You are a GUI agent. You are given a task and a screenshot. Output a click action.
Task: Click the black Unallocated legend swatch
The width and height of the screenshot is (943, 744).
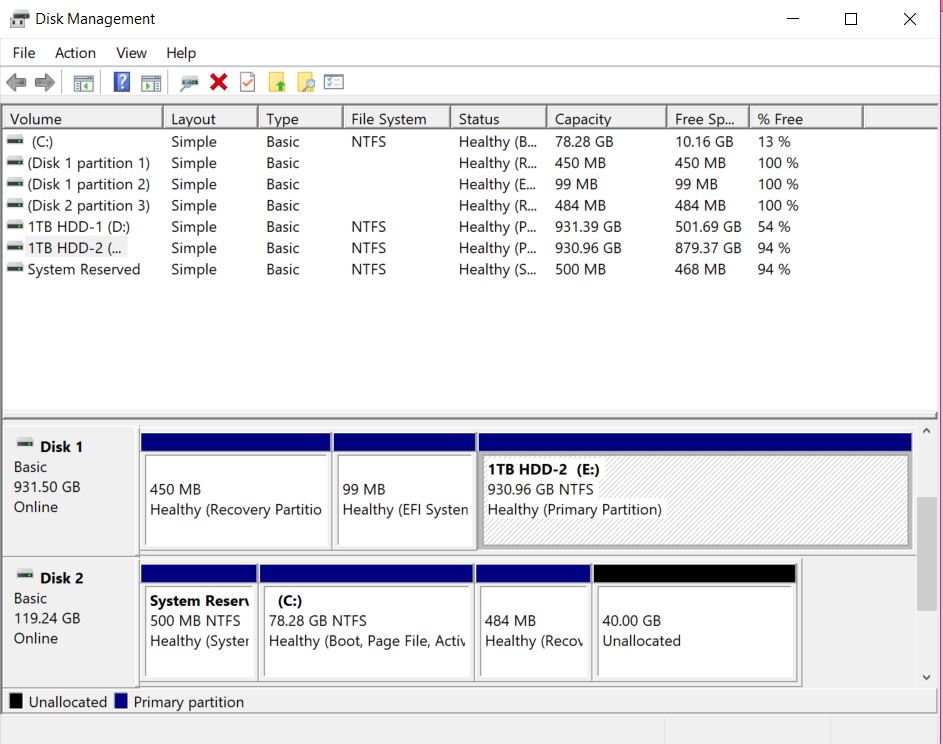pyautogui.click(x=16, y=701)
